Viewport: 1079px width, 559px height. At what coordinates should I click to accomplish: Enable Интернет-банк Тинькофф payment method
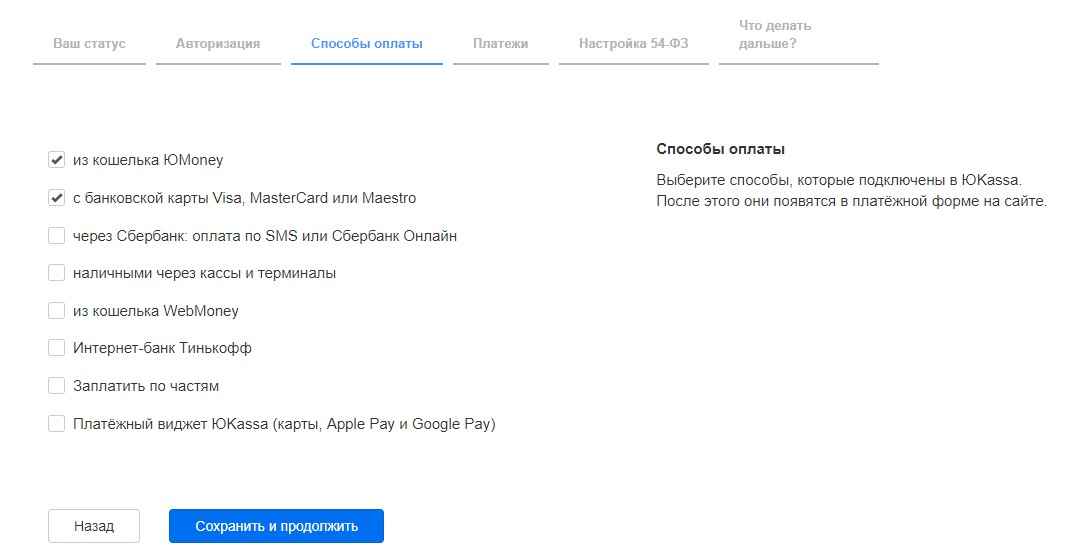coord(56,348)
